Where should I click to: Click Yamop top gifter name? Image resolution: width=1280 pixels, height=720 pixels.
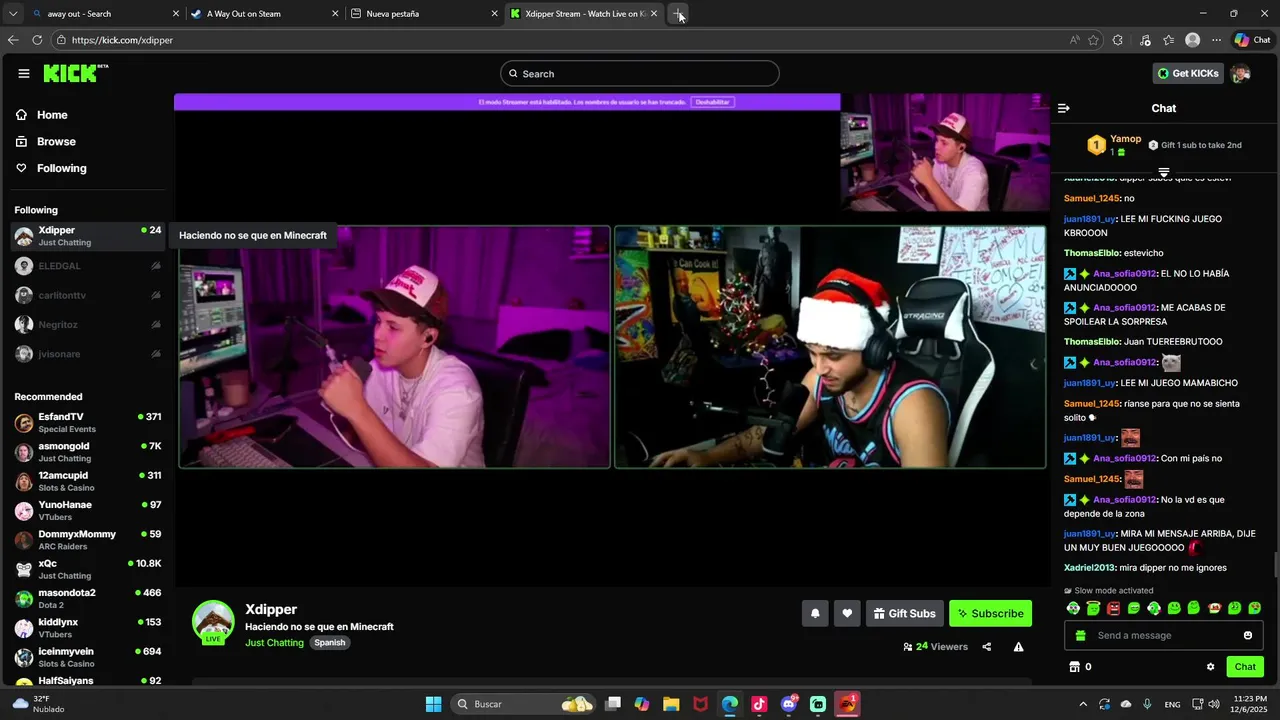[x=1126, y=139]
